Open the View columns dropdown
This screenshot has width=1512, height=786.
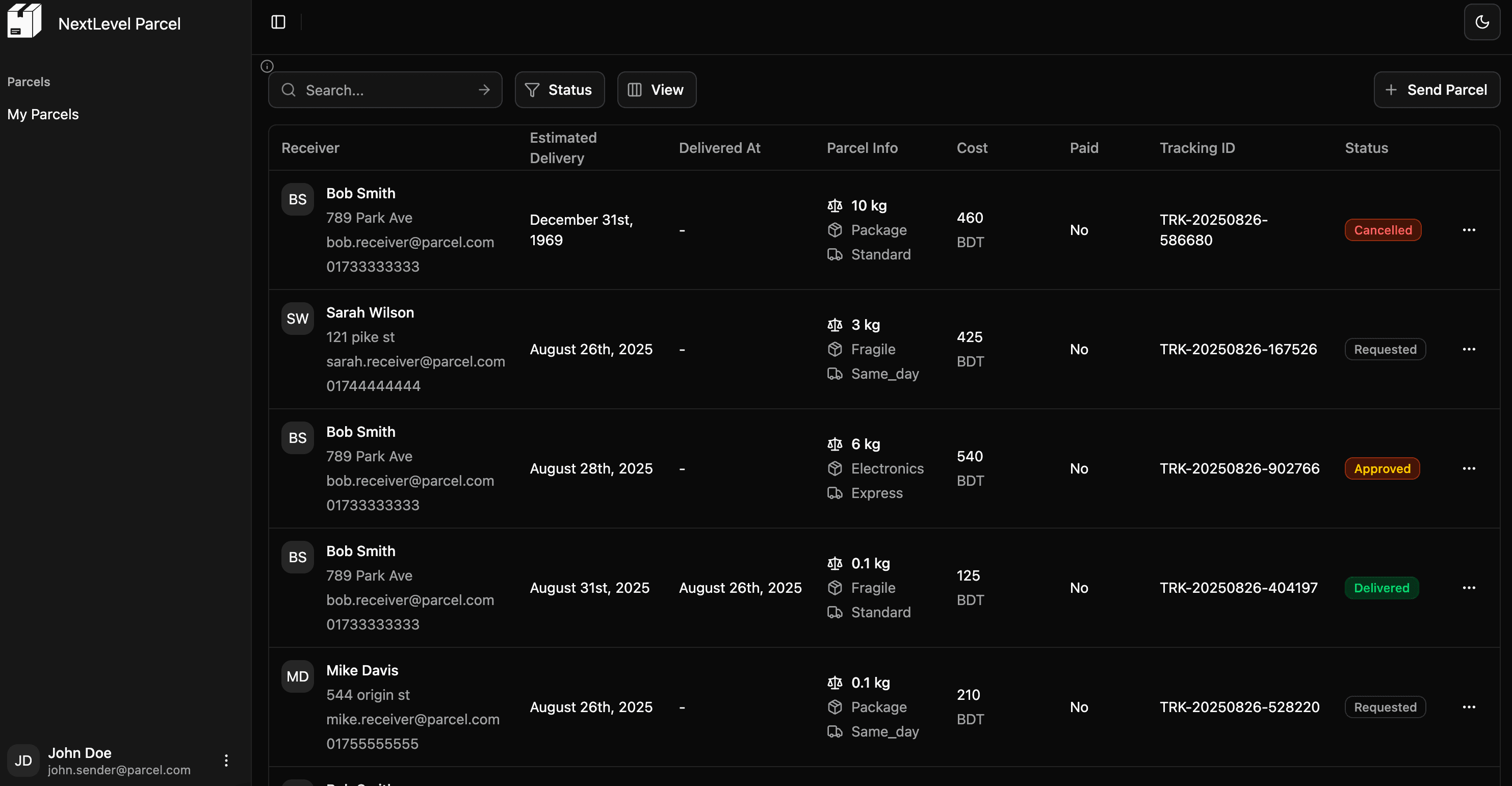click(x=656, y=90)
